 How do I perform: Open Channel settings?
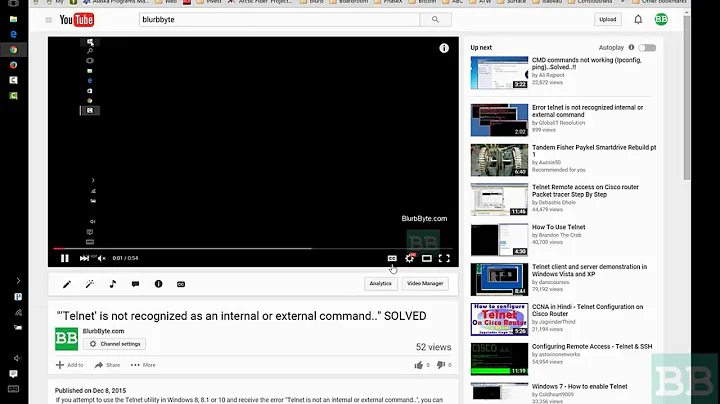pos(114,344)
